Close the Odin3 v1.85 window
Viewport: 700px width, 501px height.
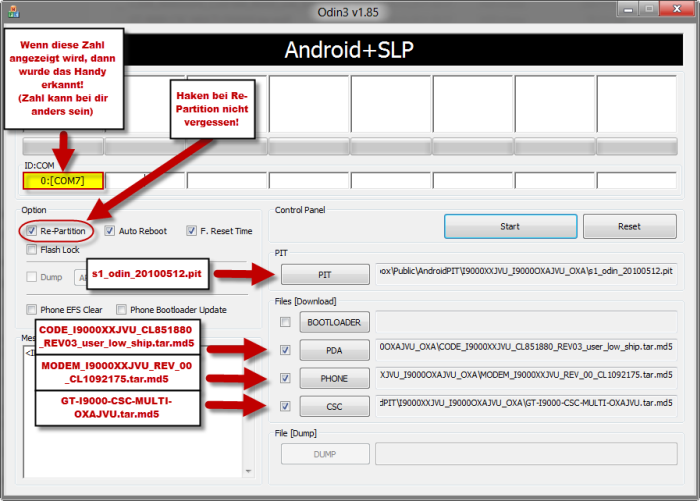pyautogui.click(x=677, y=9)
